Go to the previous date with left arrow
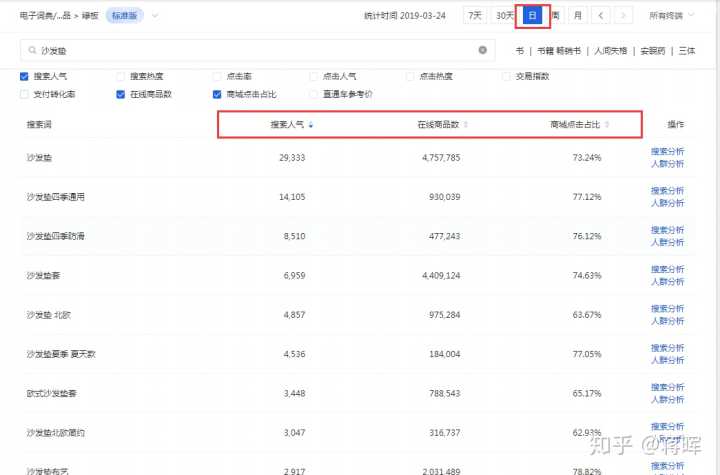The image size is (720, 475). pyautogui.click(x=600, y=16)
